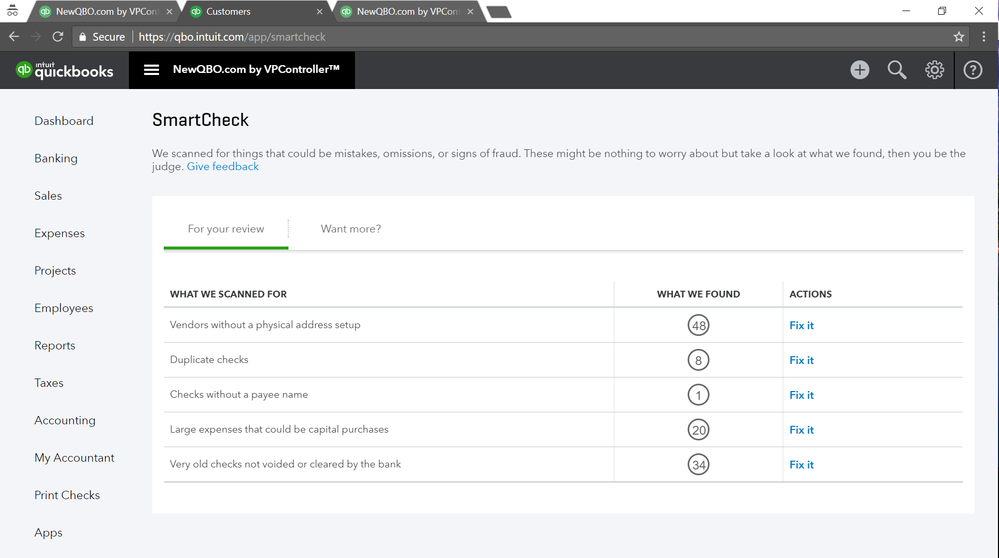
Task: Click 'Duplicate checks' row text
Action: (209, 360)
